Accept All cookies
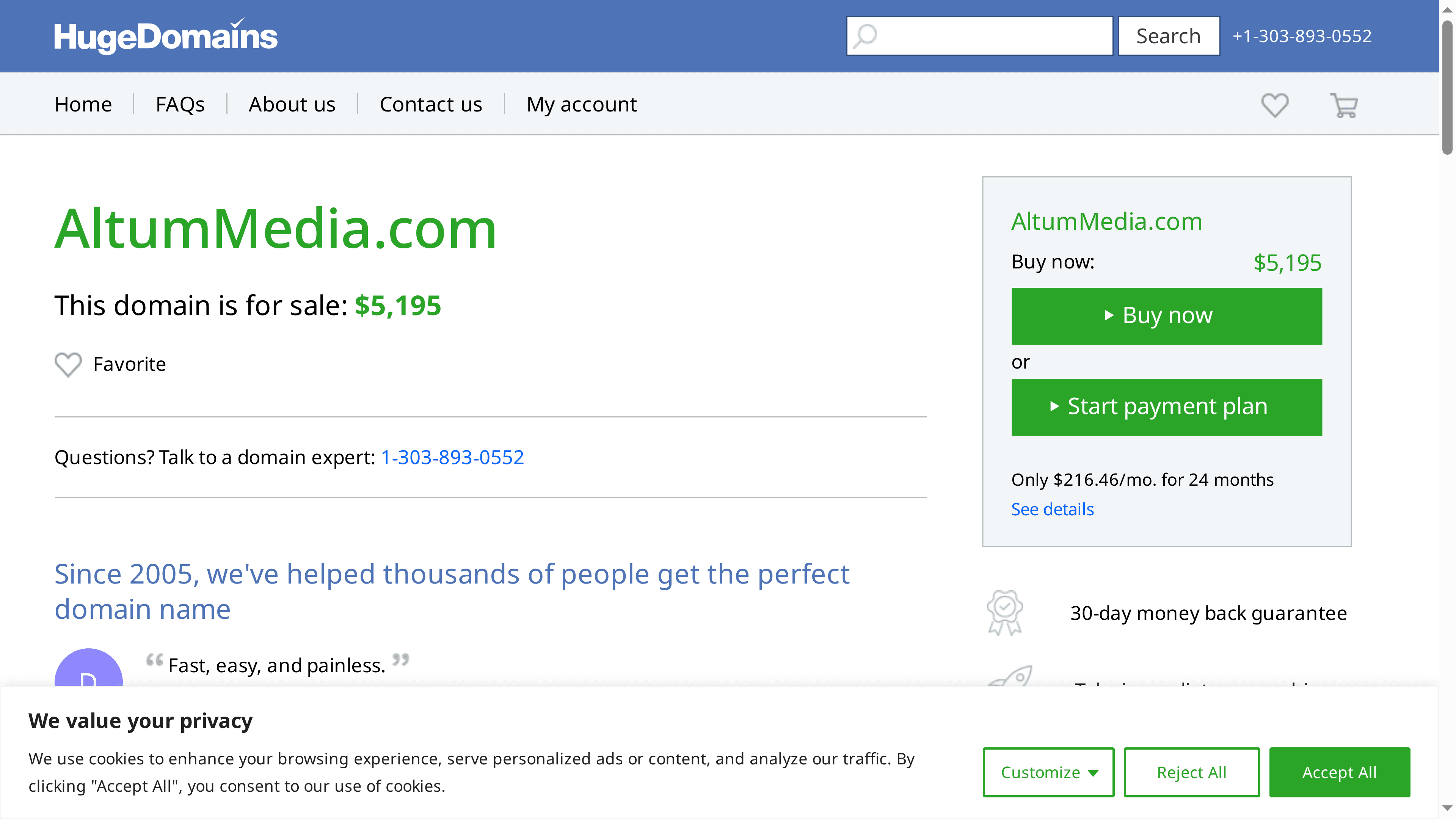Screen dimensions: 1456x819 [1340, 772]
